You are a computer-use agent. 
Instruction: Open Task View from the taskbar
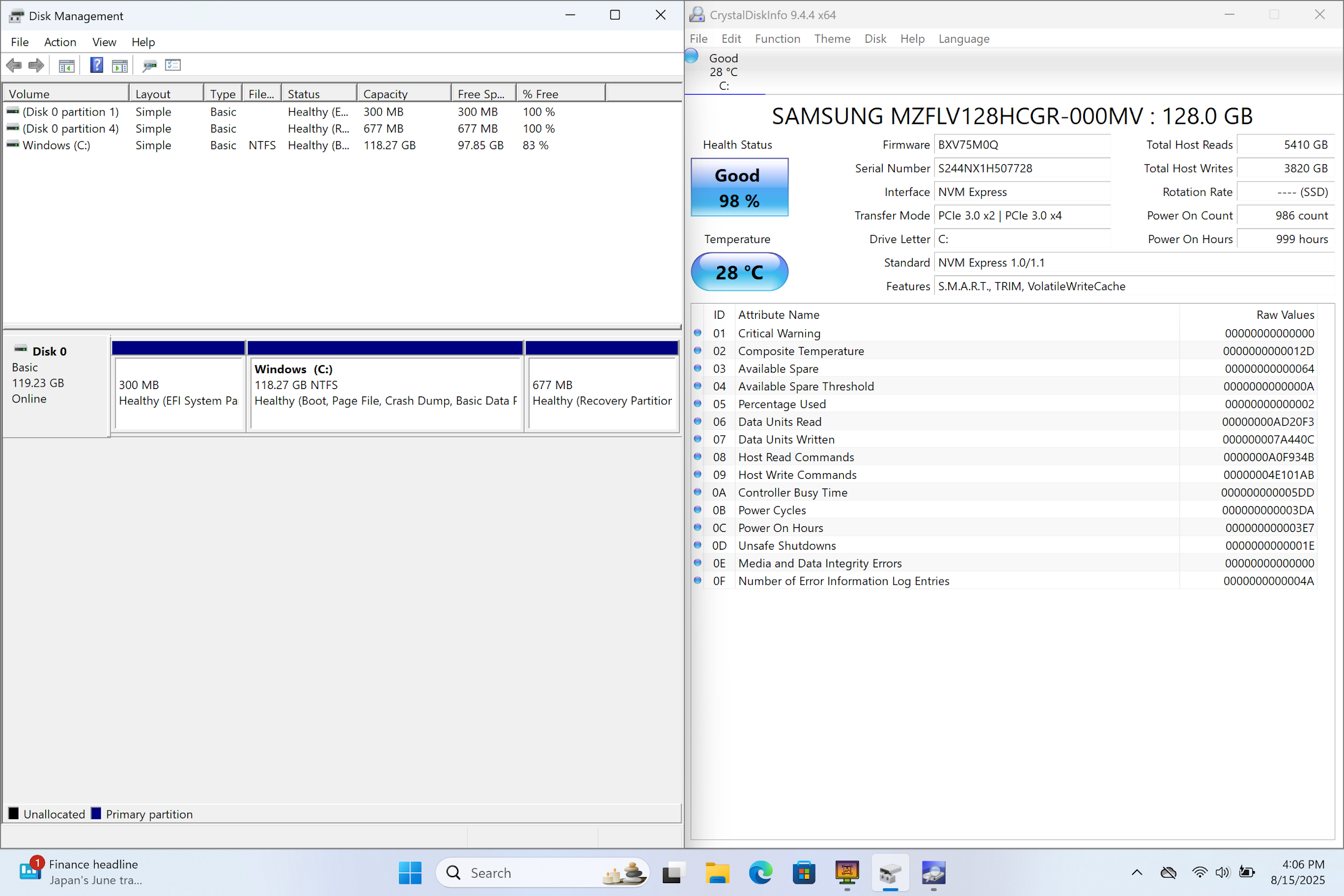click(673, 872)
